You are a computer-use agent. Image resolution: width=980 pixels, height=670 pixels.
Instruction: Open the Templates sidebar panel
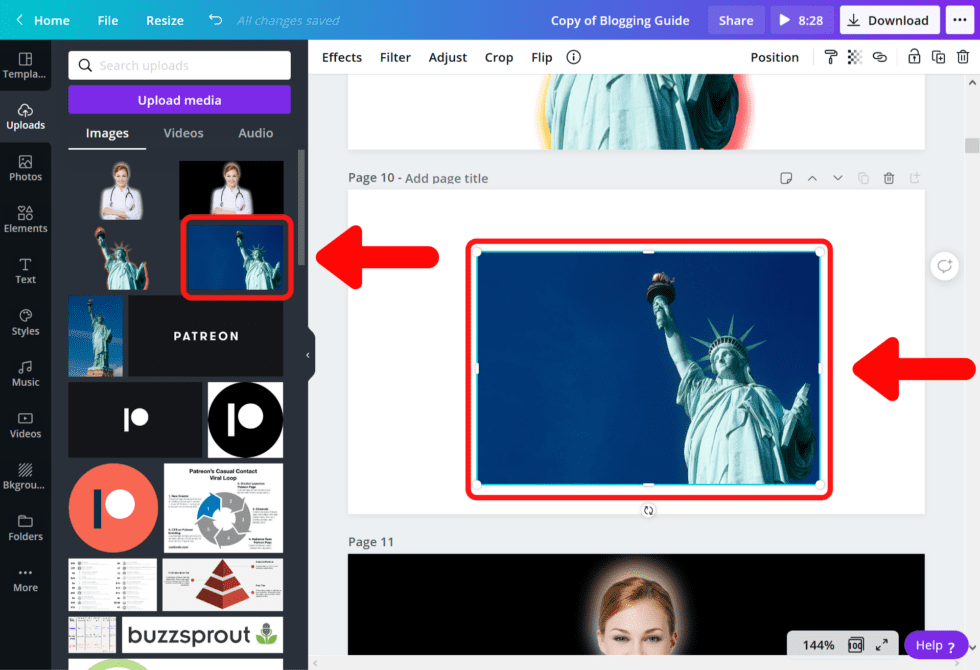point(25,66)
